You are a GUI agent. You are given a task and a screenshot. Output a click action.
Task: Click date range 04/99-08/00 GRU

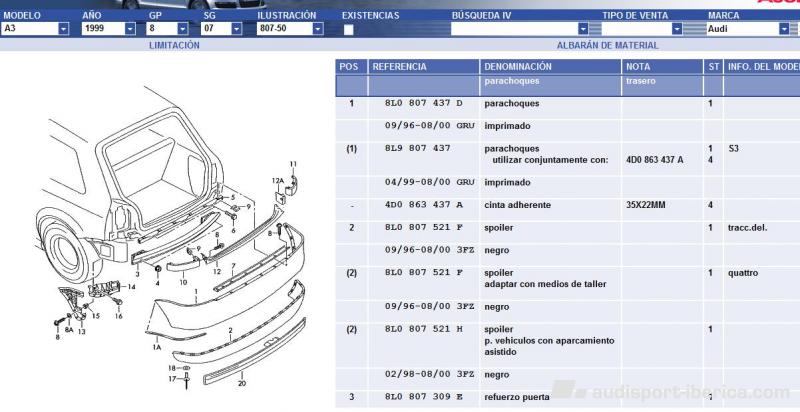pos(430,182)
